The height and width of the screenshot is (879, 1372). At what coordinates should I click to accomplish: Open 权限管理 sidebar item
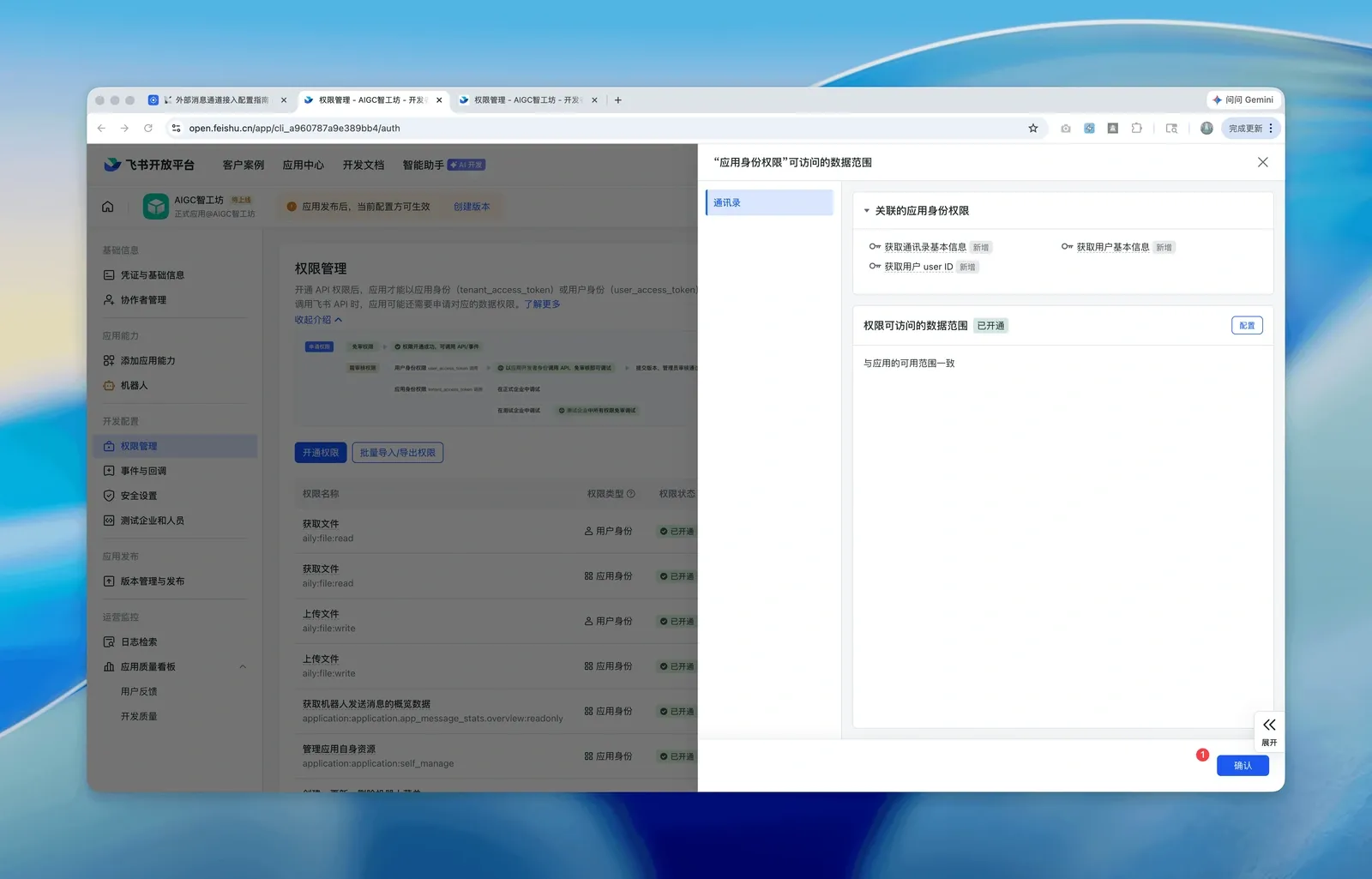coord(175,446)
